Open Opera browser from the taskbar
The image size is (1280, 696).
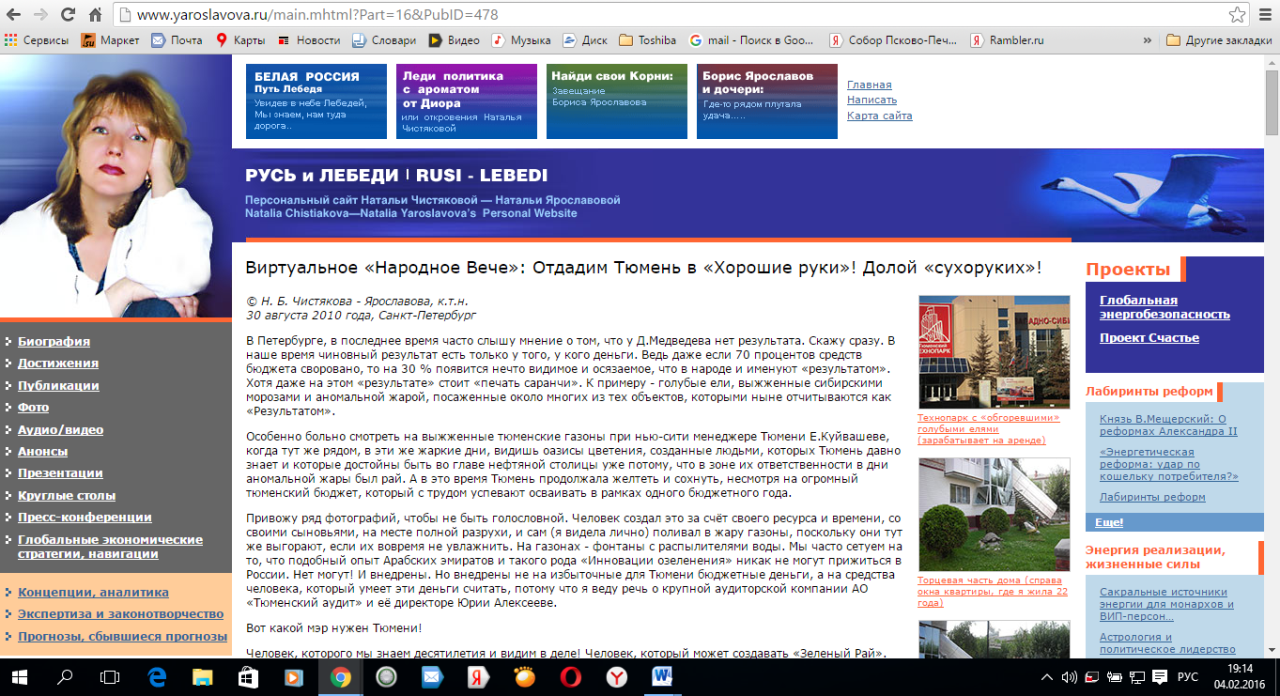(571, 677)
